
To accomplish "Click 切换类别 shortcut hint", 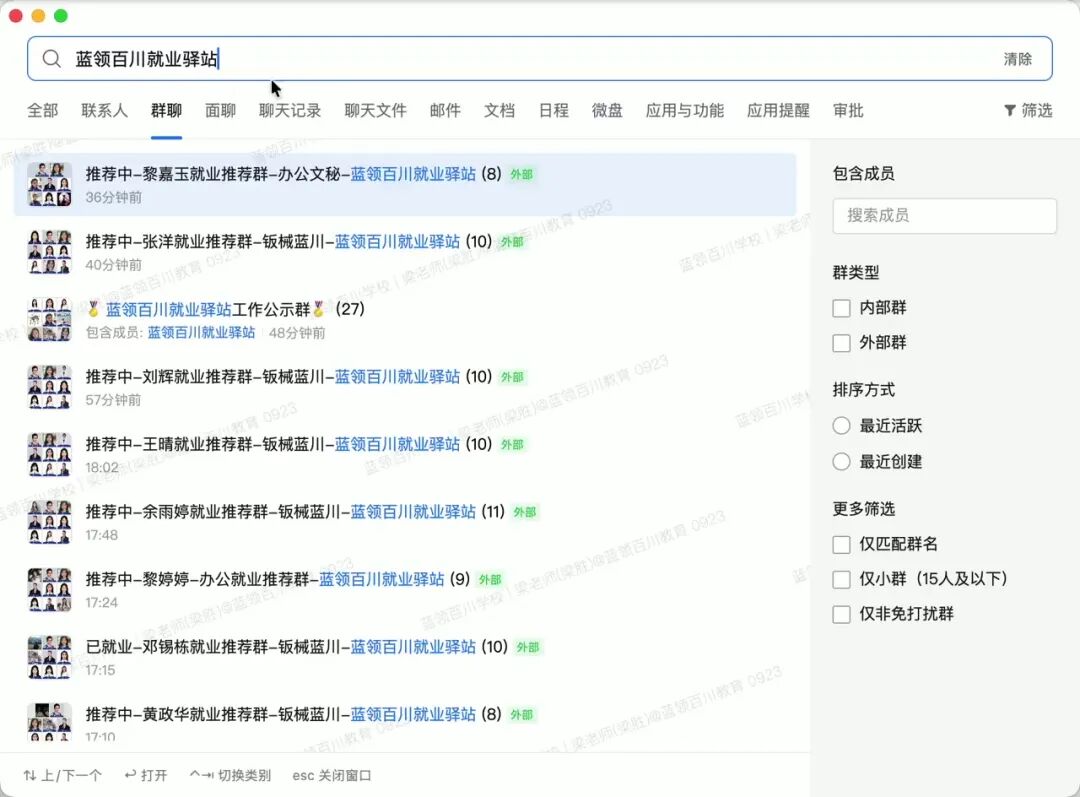I will click(x=230, y=776).
